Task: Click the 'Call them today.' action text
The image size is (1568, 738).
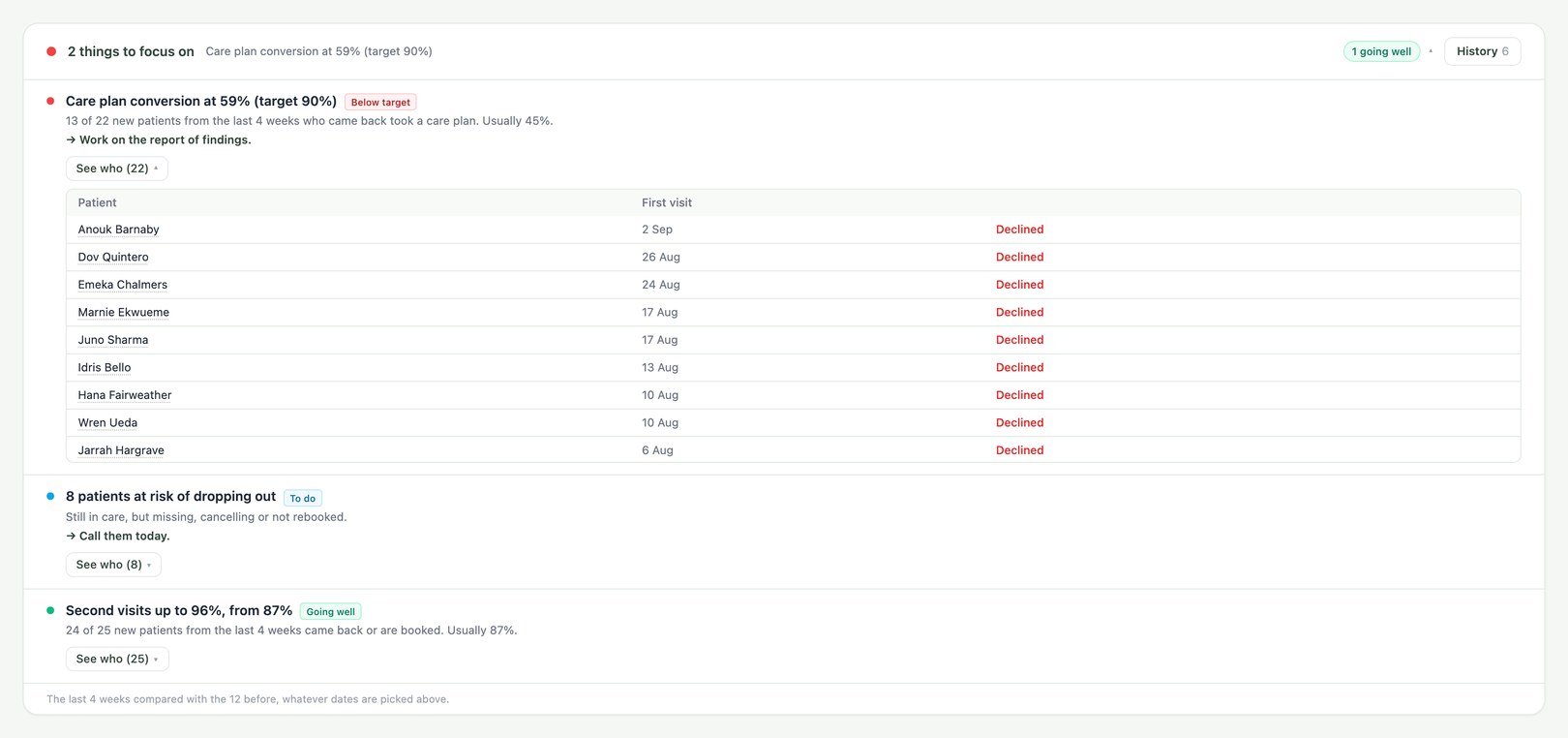Action: (124, 536)
